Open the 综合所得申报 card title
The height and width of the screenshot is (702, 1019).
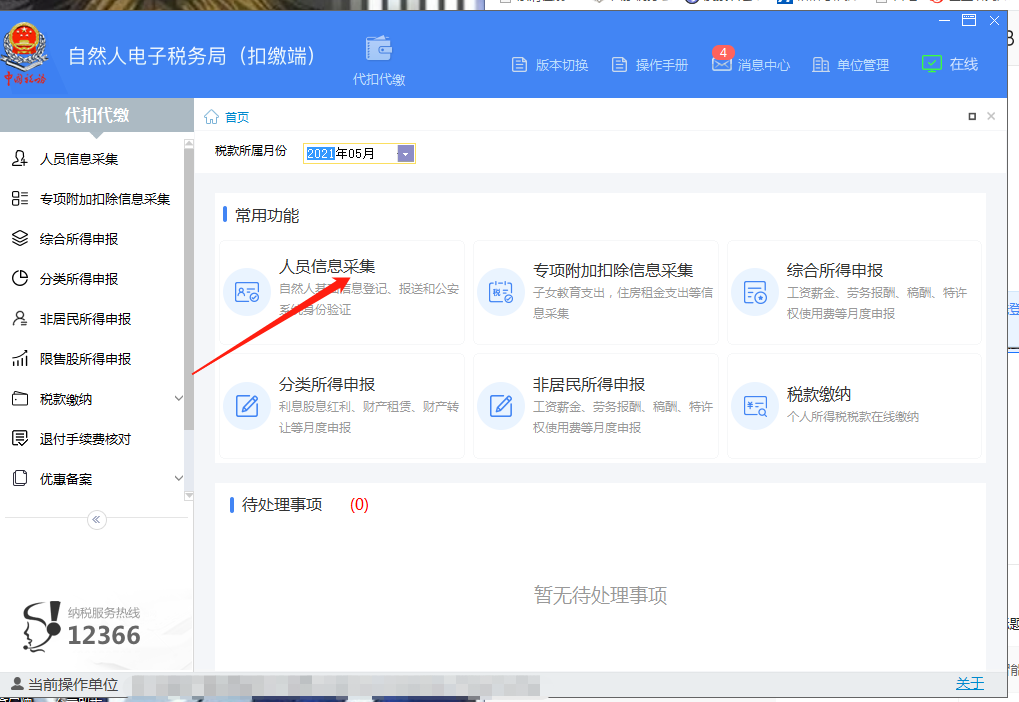834,270
